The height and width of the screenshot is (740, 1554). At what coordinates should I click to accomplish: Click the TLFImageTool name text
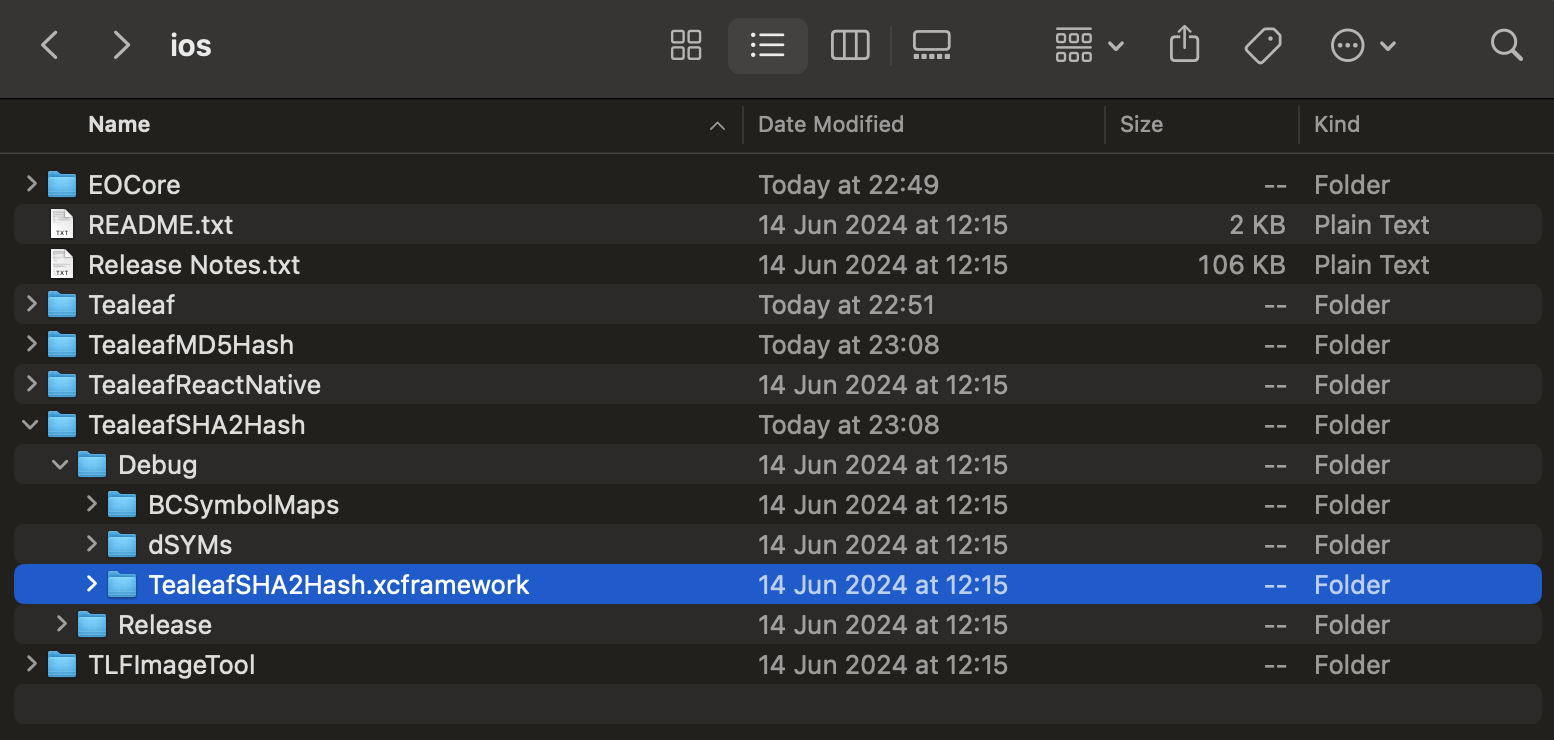click(x=172, y=665)
